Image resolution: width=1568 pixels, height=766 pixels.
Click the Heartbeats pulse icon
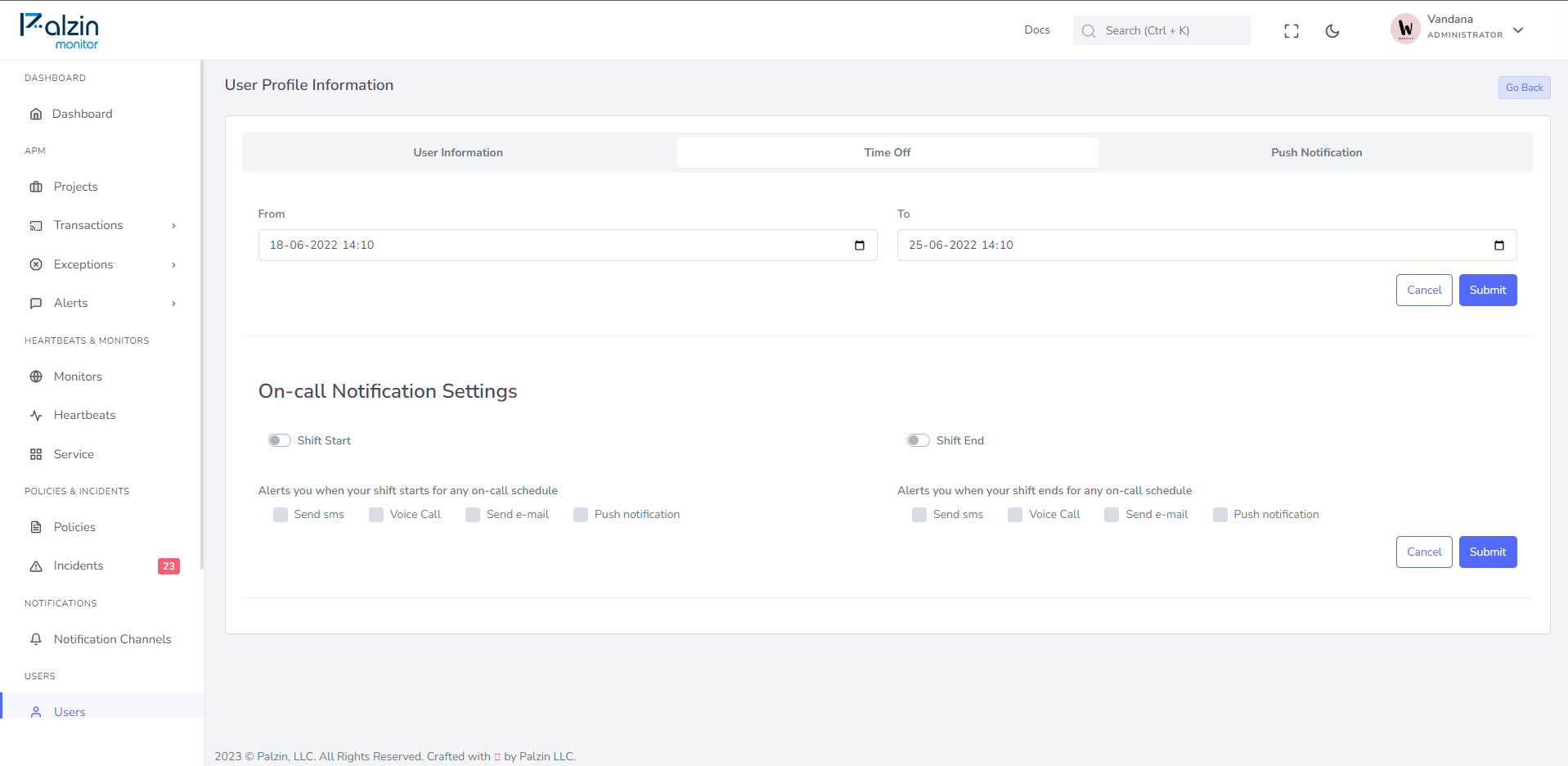(36, 415)
